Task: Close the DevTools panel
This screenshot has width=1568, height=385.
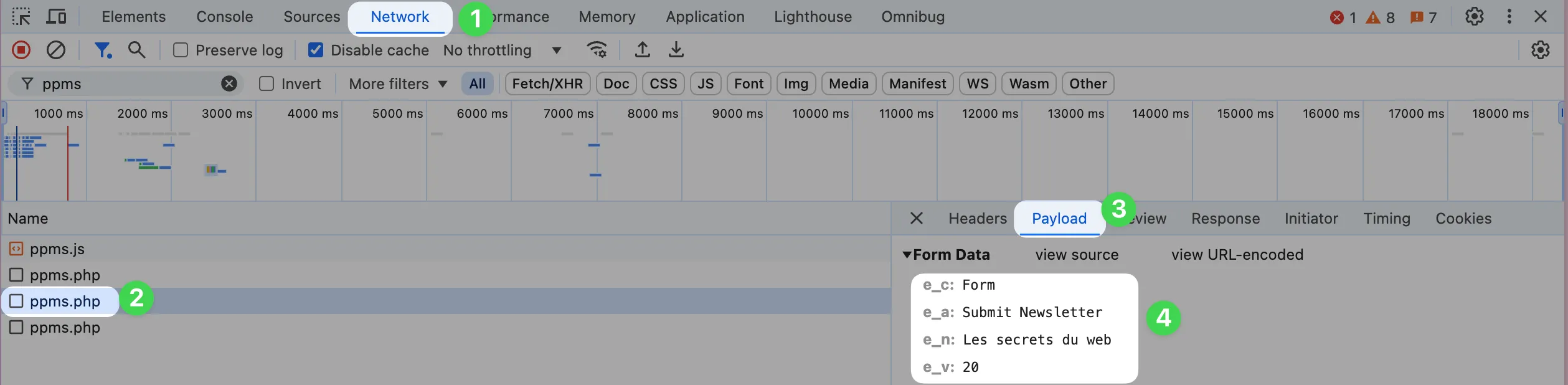Action: tap(1541, 17)
